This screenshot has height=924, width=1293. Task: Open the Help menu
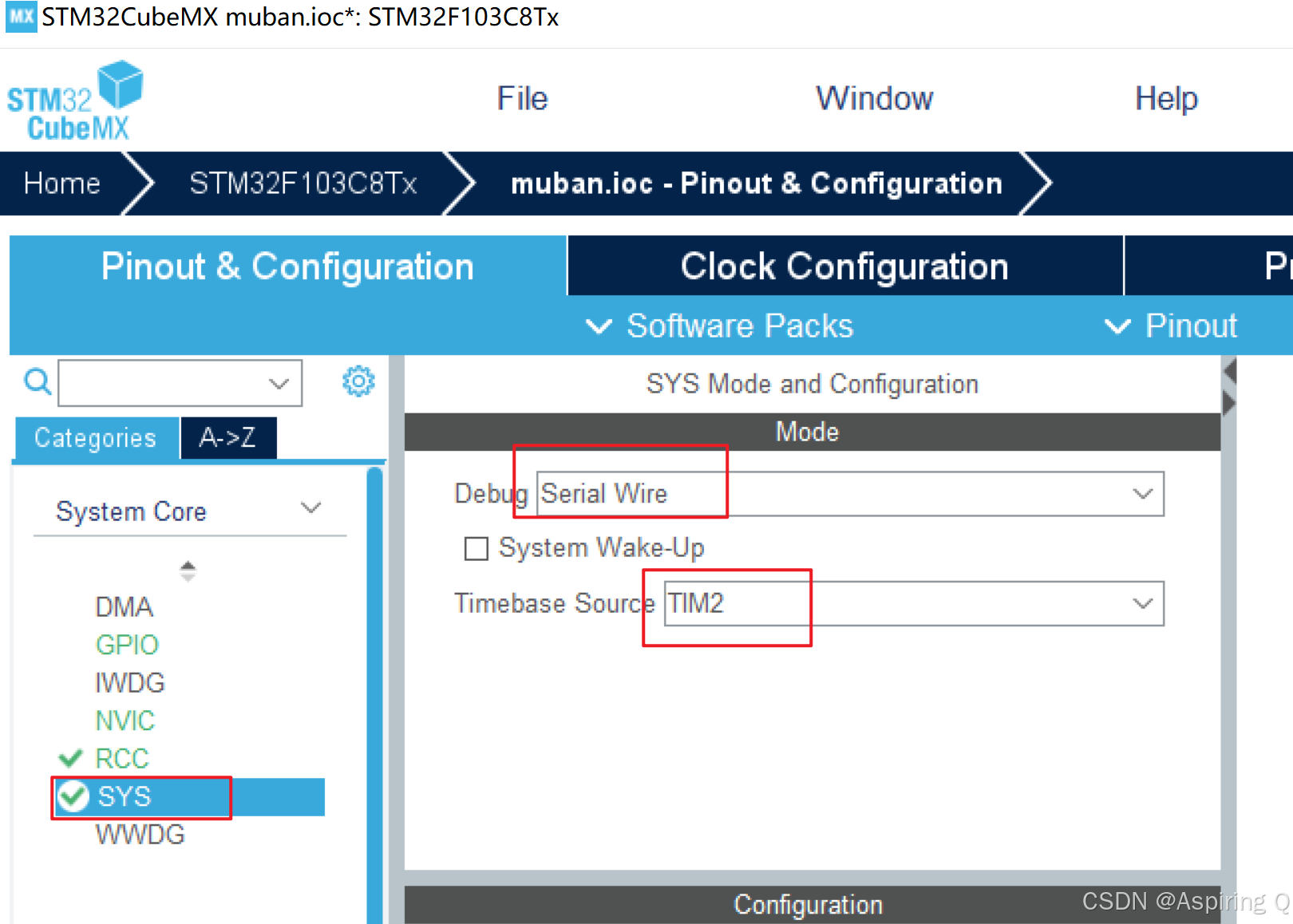(x=1166, y=99)
